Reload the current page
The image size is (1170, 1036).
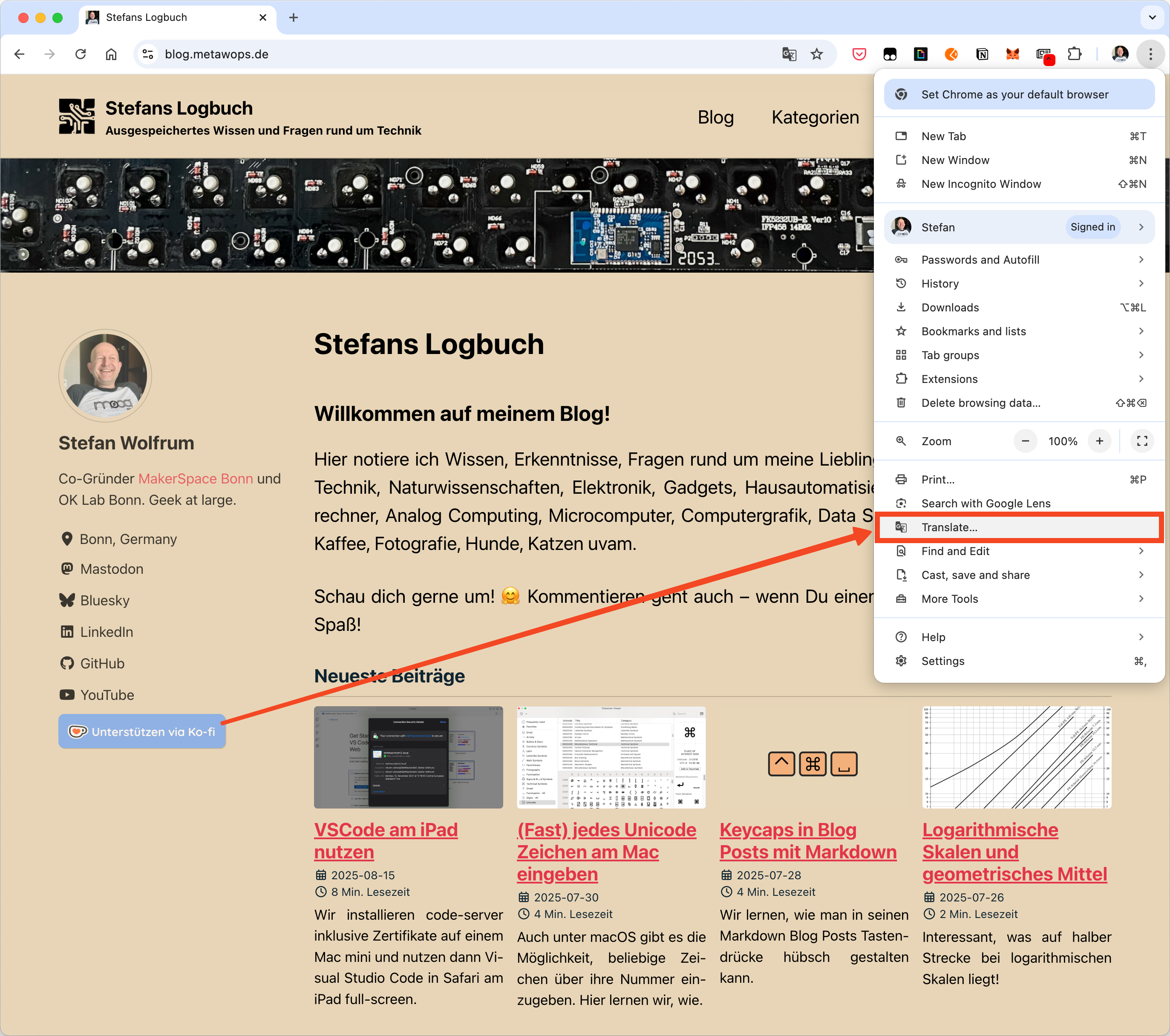point(81,54)
